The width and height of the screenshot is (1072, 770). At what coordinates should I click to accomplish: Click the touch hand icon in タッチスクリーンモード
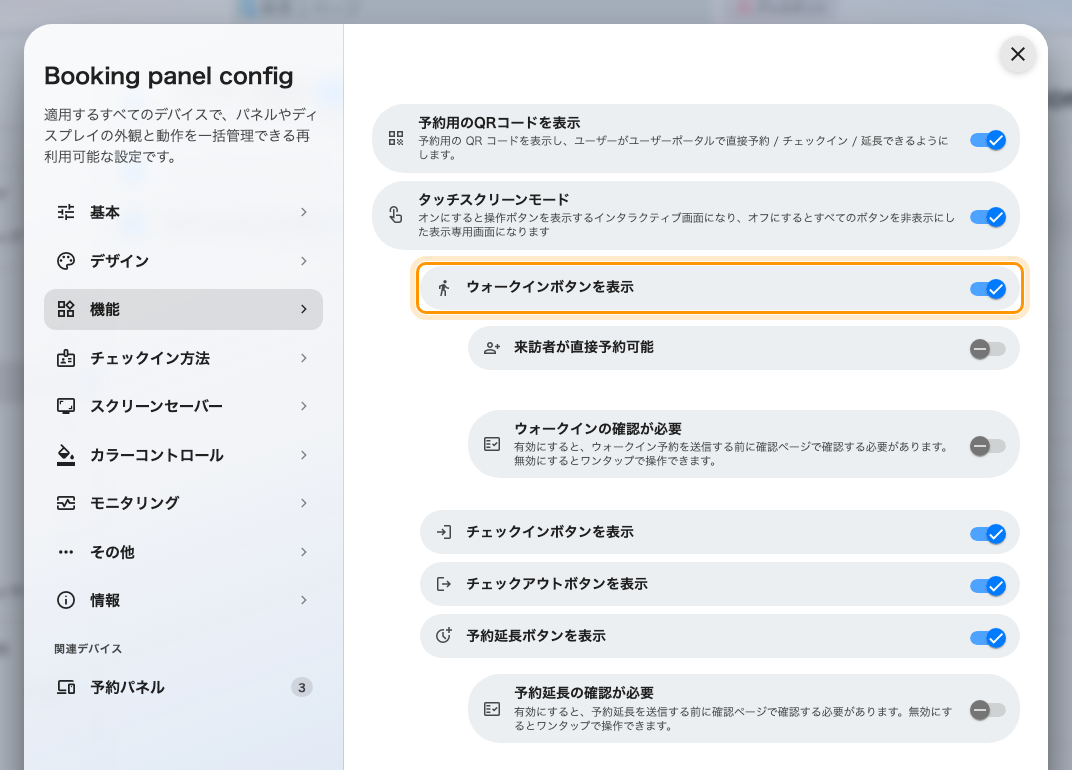point(396,215)
